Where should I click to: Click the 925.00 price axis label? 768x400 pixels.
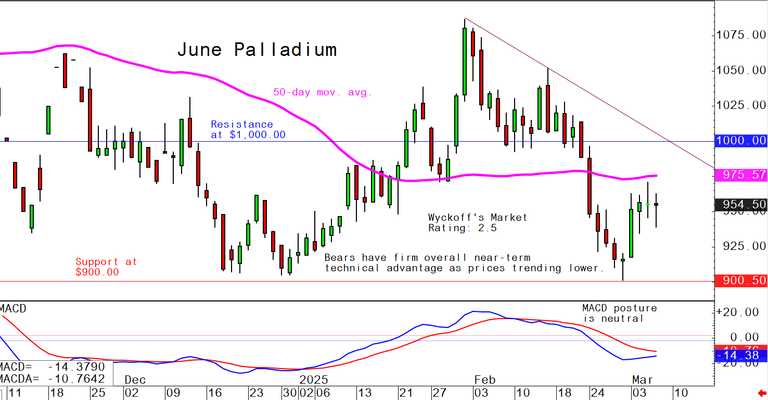742,246
